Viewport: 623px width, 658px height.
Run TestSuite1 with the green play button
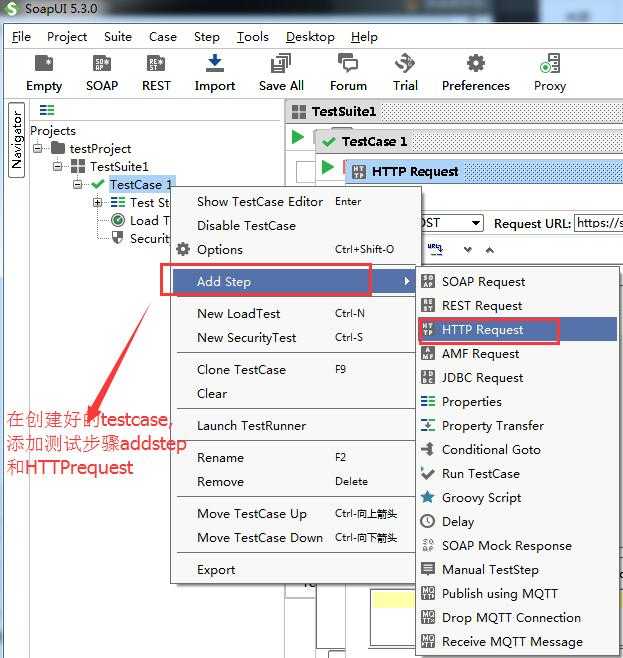[x=298, y=137]
